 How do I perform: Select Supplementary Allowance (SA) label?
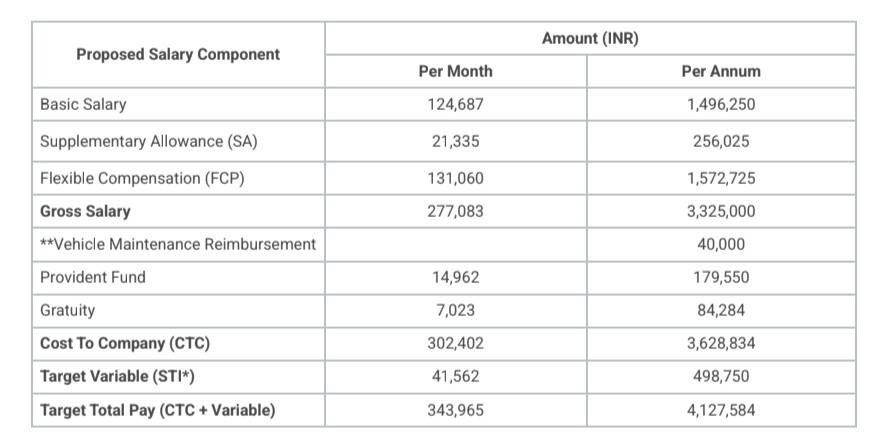(x=148, y=141)
